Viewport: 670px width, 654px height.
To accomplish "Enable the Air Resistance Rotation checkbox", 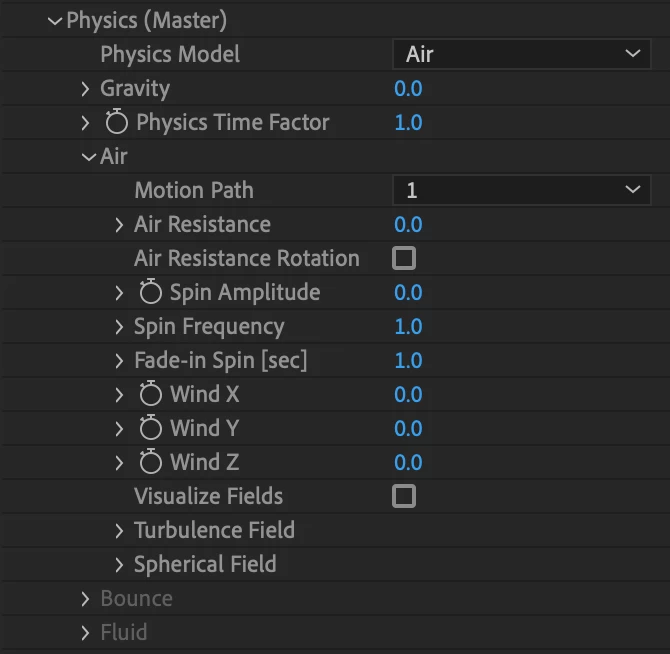I will click(404, 259).
